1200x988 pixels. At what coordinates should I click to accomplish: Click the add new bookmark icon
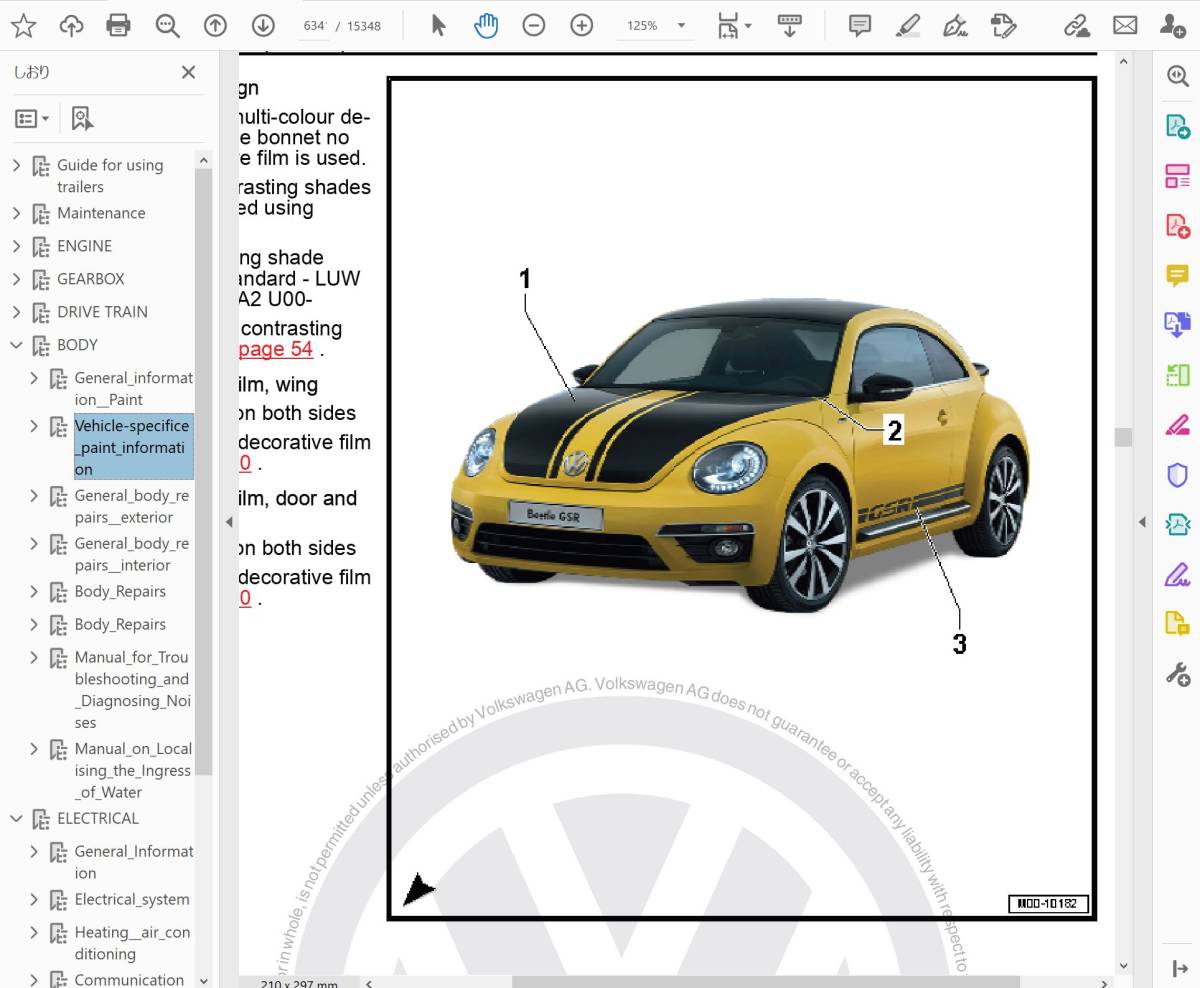[x=82, y=119]
